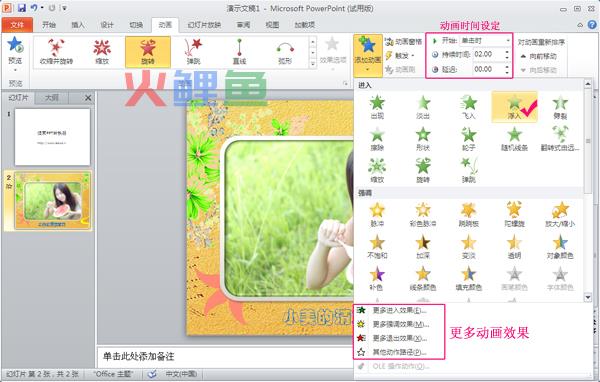Minimize the ribbon using the caret icon
This screenshot has width=600, height=382.
tap(580, 25)
